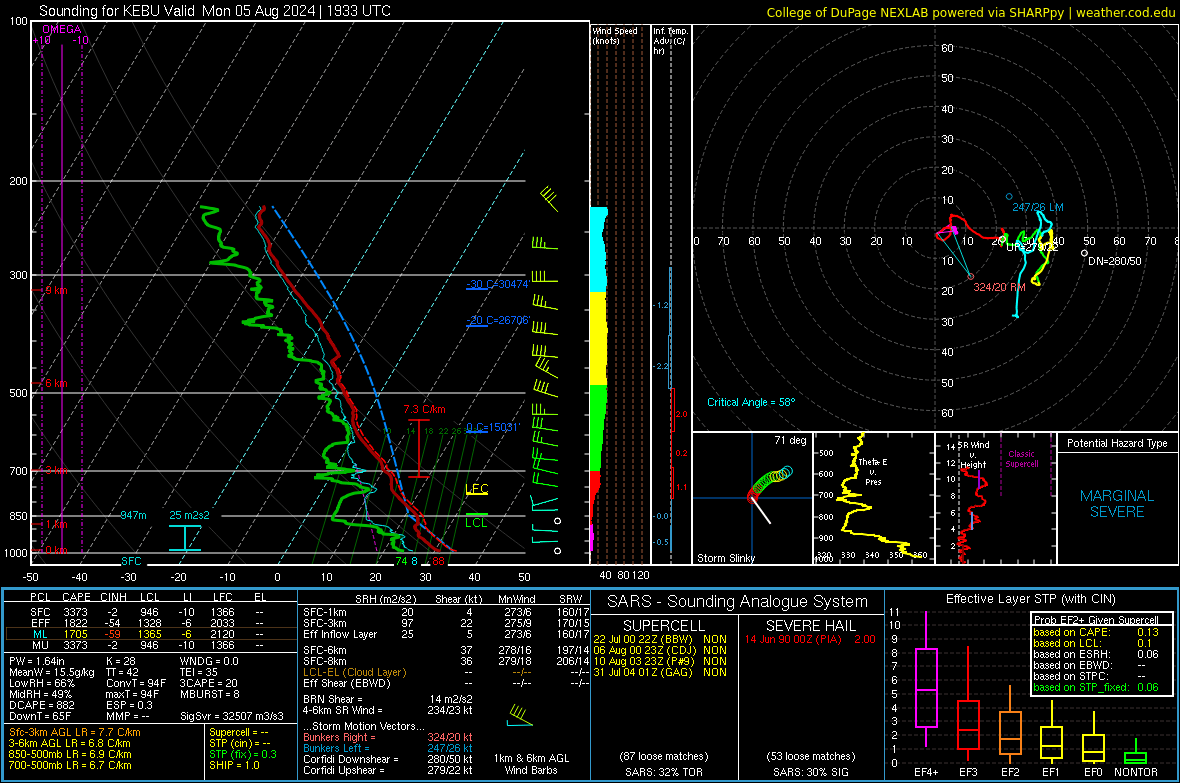
Task: Select the 14 Jun 90 00Z (PIA) hail analogue
Action: [810, 639]
